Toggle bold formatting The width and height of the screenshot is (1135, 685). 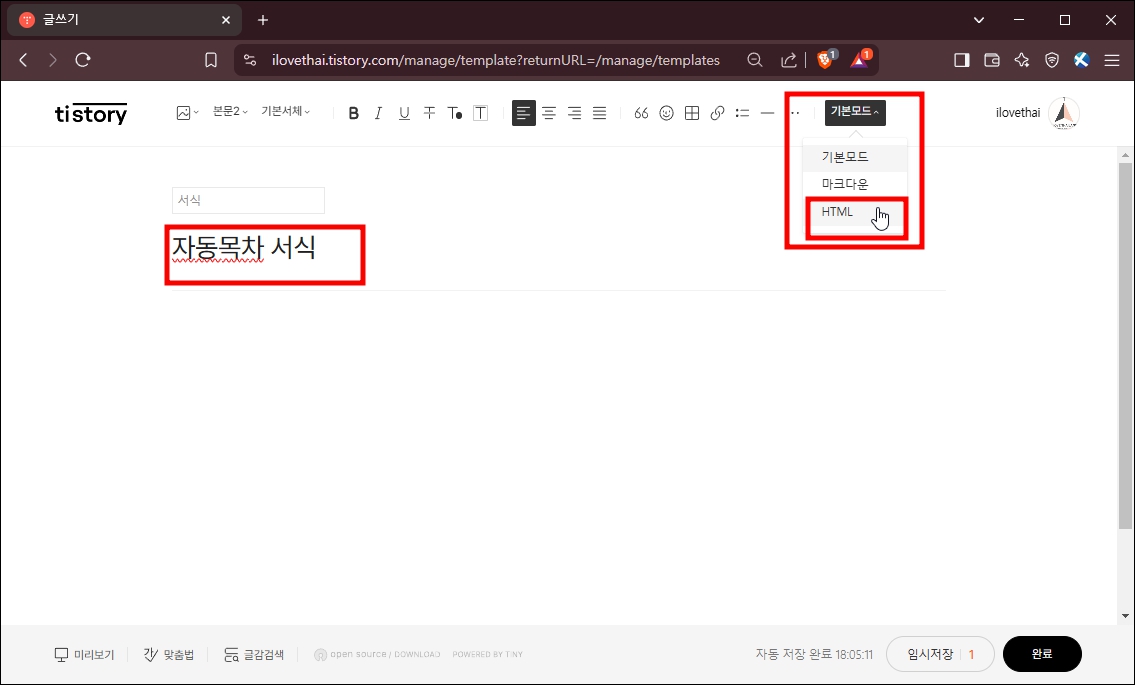click(x=353, y=113)
